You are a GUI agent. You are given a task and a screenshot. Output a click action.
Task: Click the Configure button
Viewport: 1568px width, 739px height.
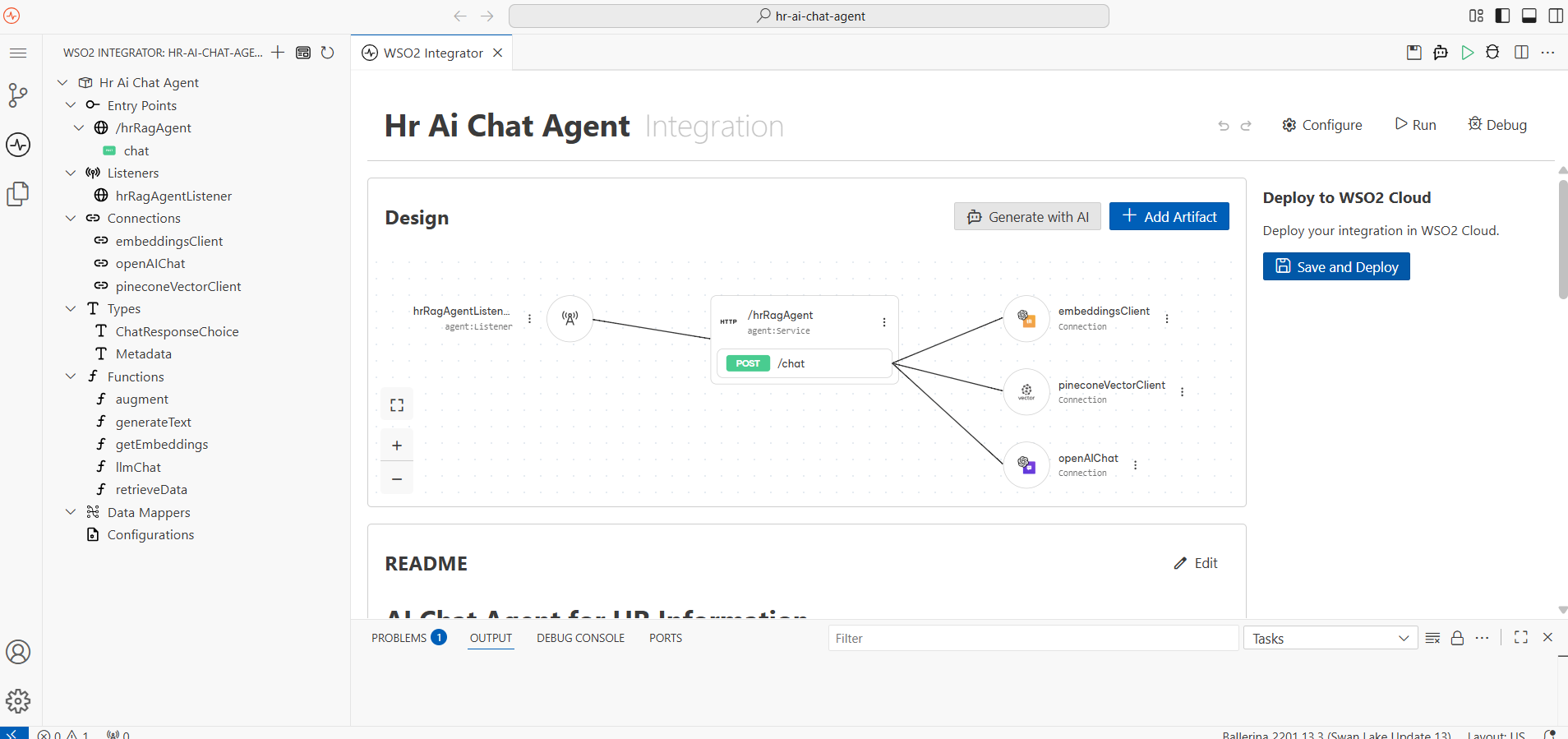click(x=1322, y=125)
